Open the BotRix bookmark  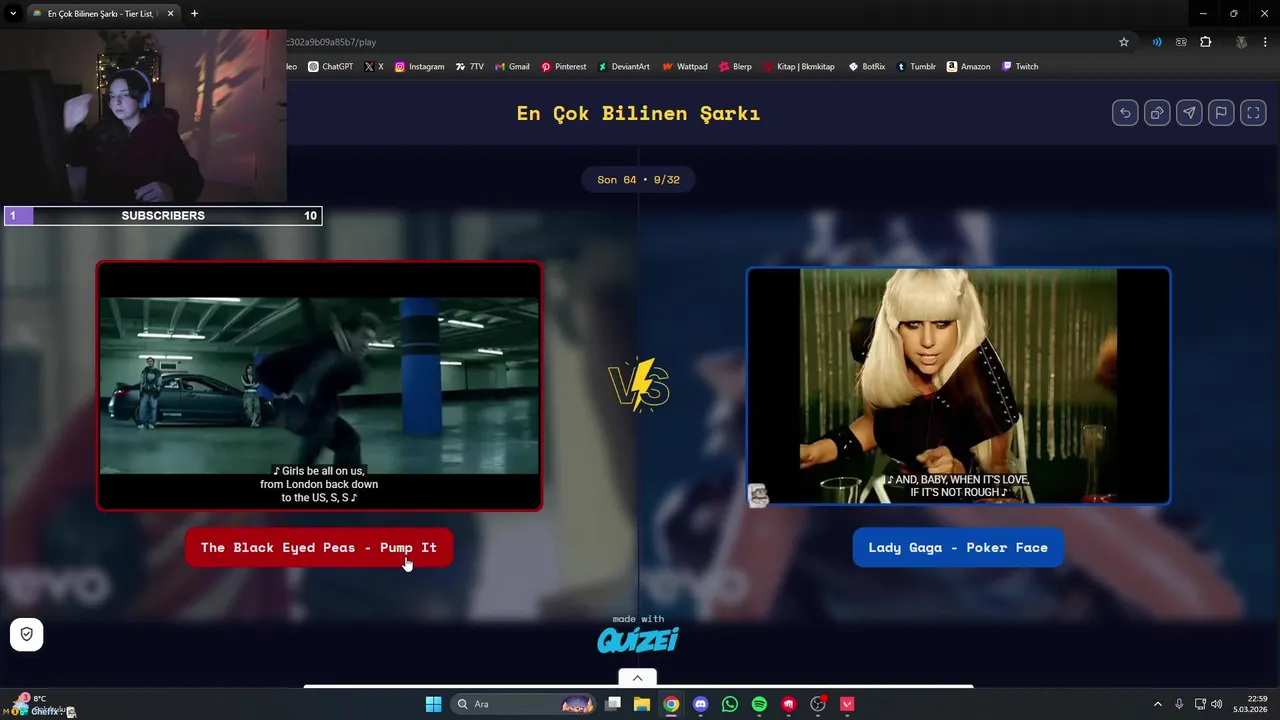tap(867, 67)
